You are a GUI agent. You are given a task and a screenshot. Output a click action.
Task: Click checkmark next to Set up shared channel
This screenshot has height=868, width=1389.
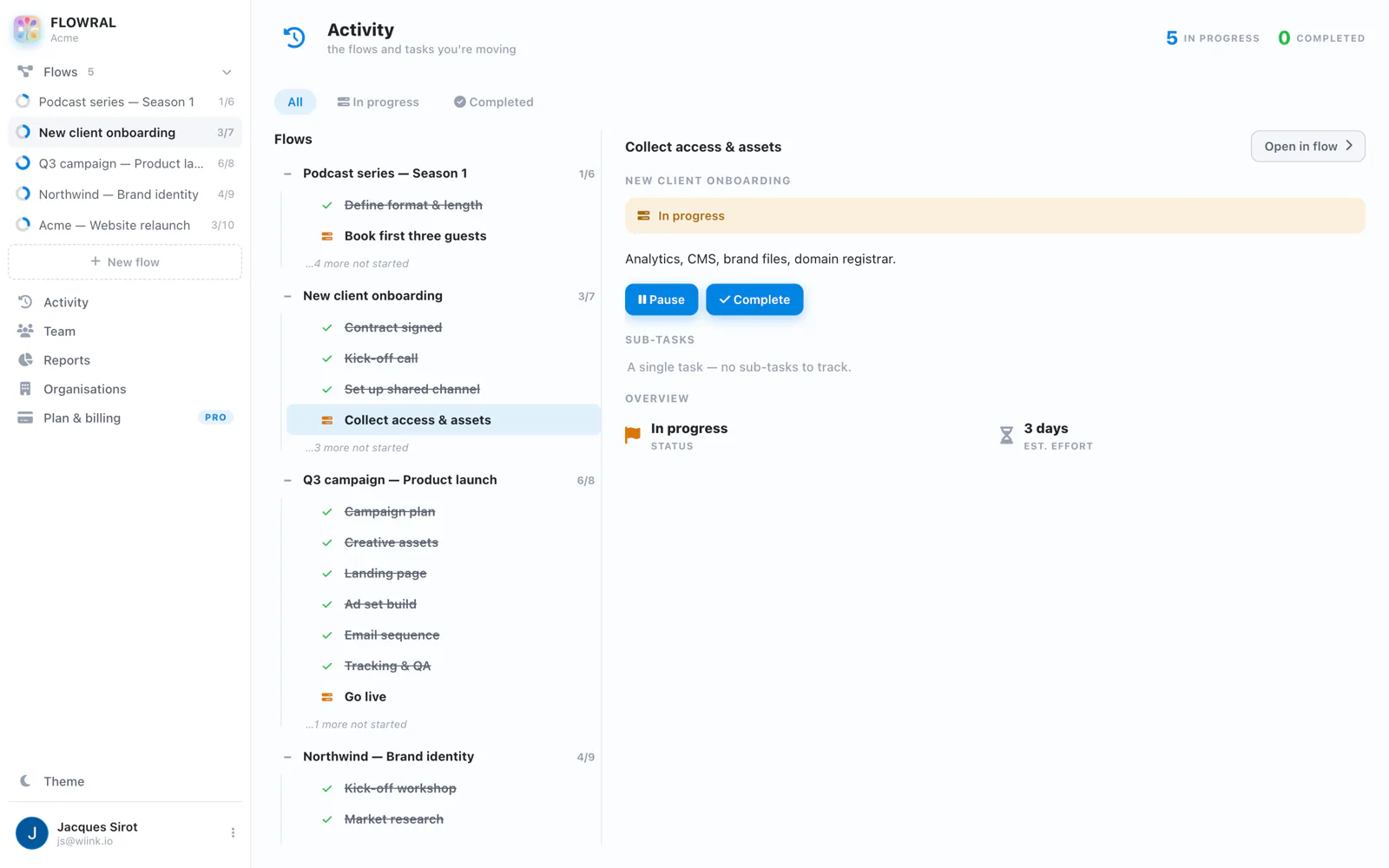click(327, 390)
